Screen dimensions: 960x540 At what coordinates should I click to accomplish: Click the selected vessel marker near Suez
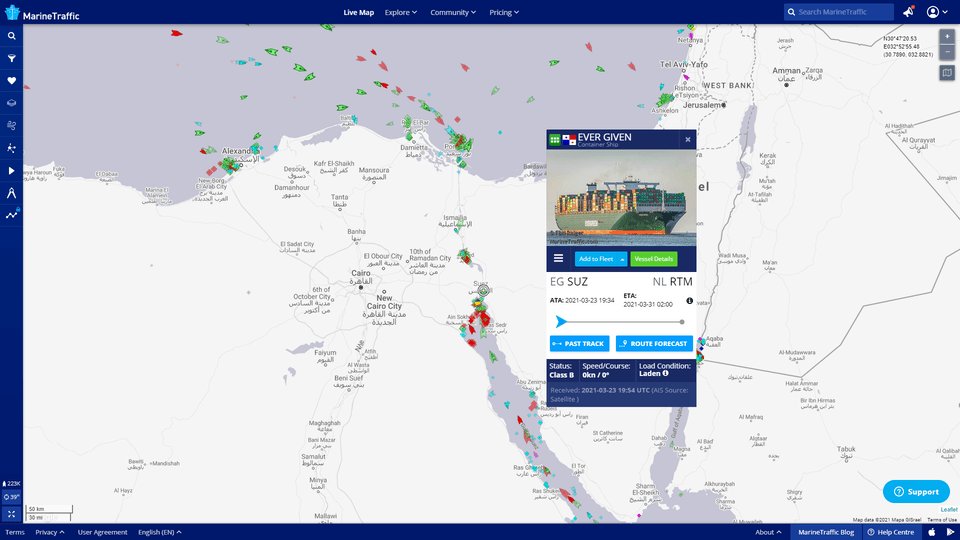483,290
